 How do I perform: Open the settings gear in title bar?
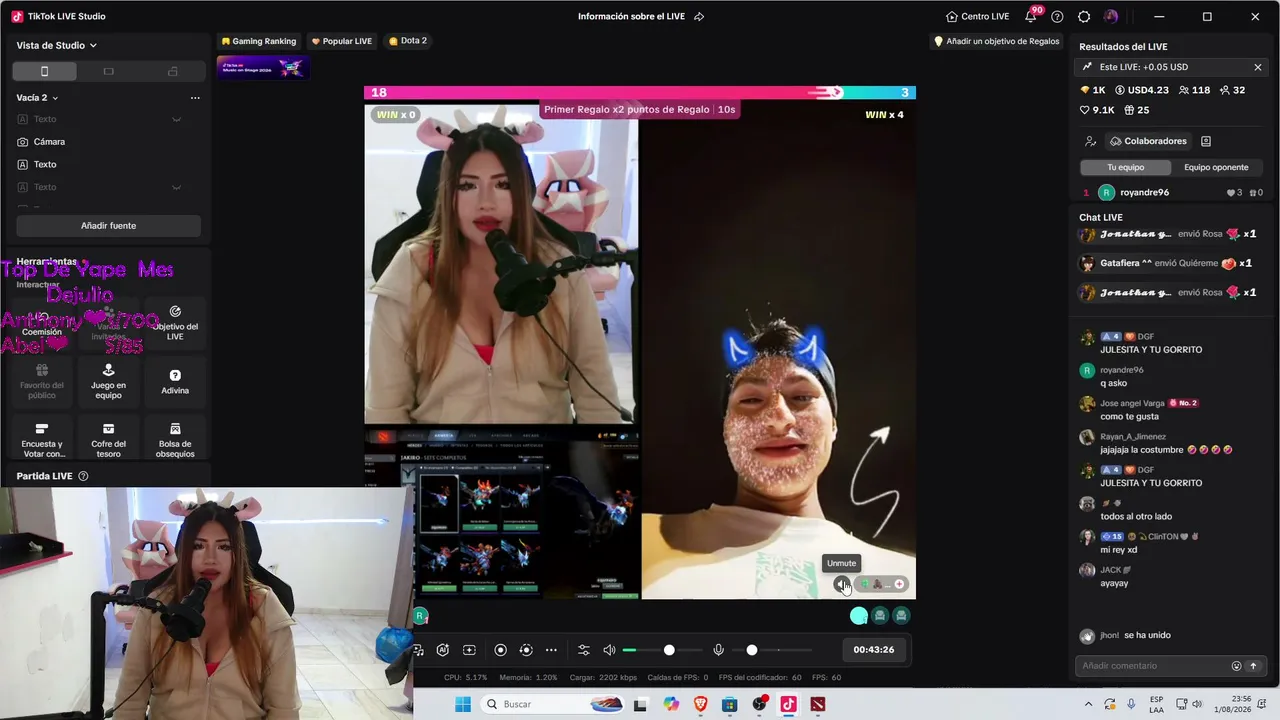coord(1084,16)
